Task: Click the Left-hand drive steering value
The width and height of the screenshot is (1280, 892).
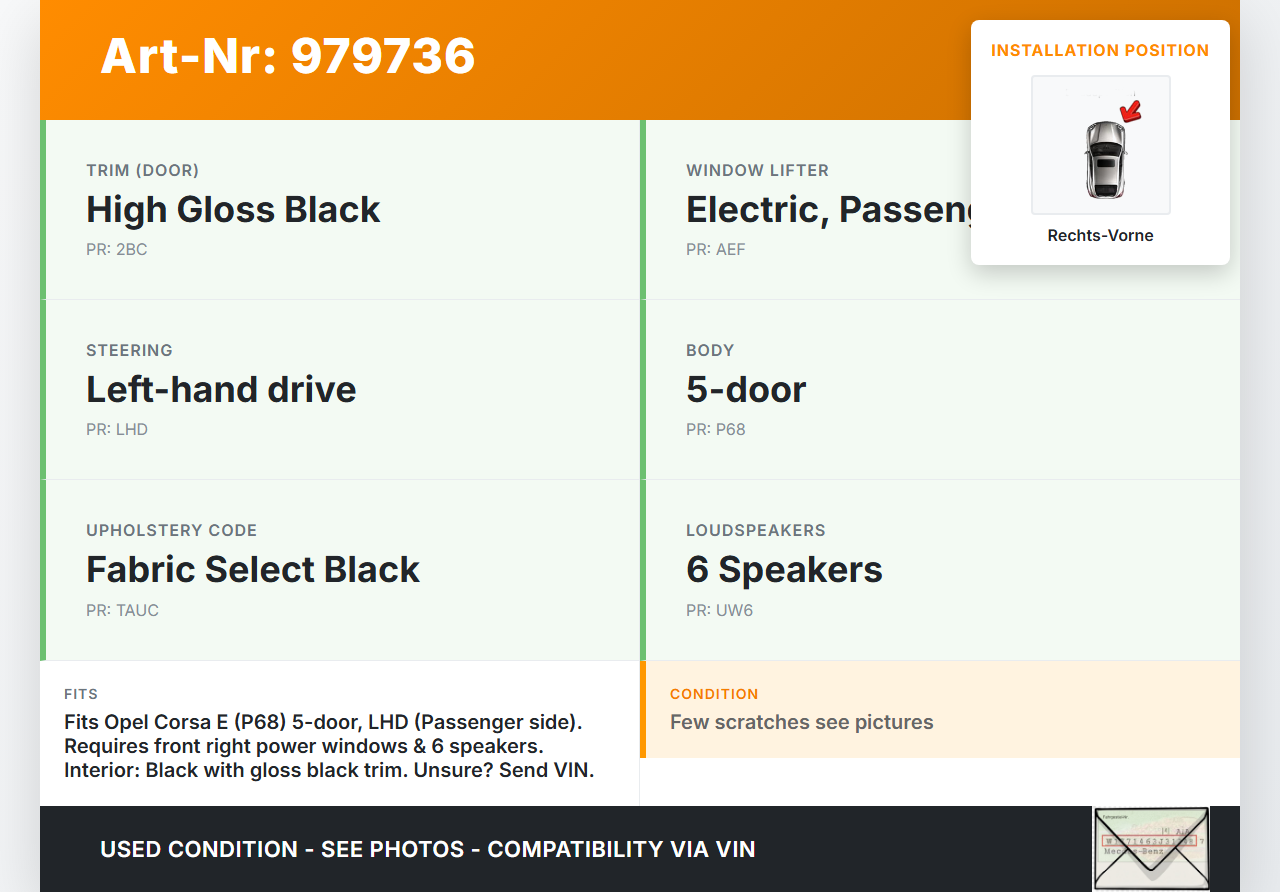Action: (221, 390)
